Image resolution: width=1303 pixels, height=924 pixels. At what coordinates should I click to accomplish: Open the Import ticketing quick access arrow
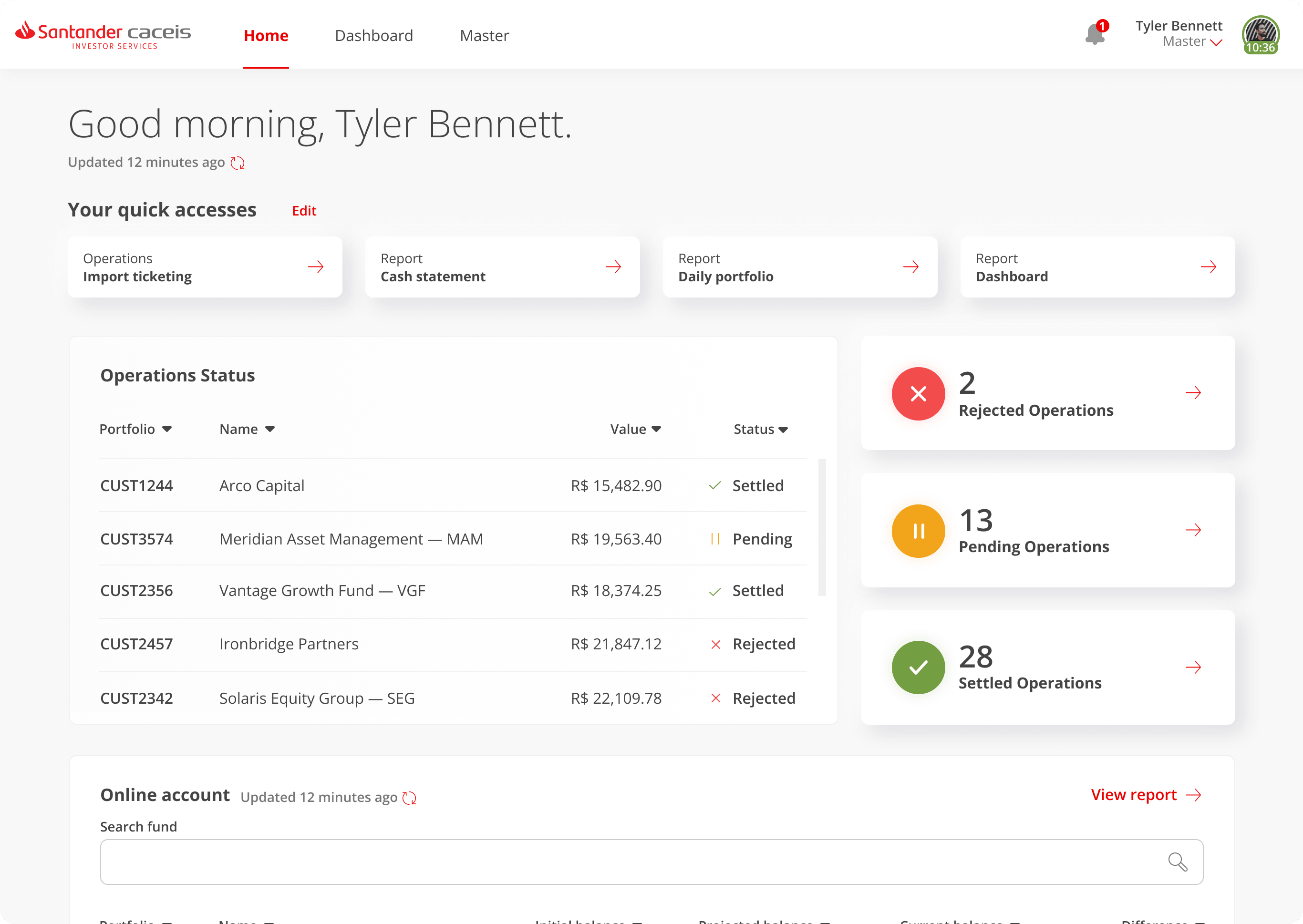click(316, 267)
